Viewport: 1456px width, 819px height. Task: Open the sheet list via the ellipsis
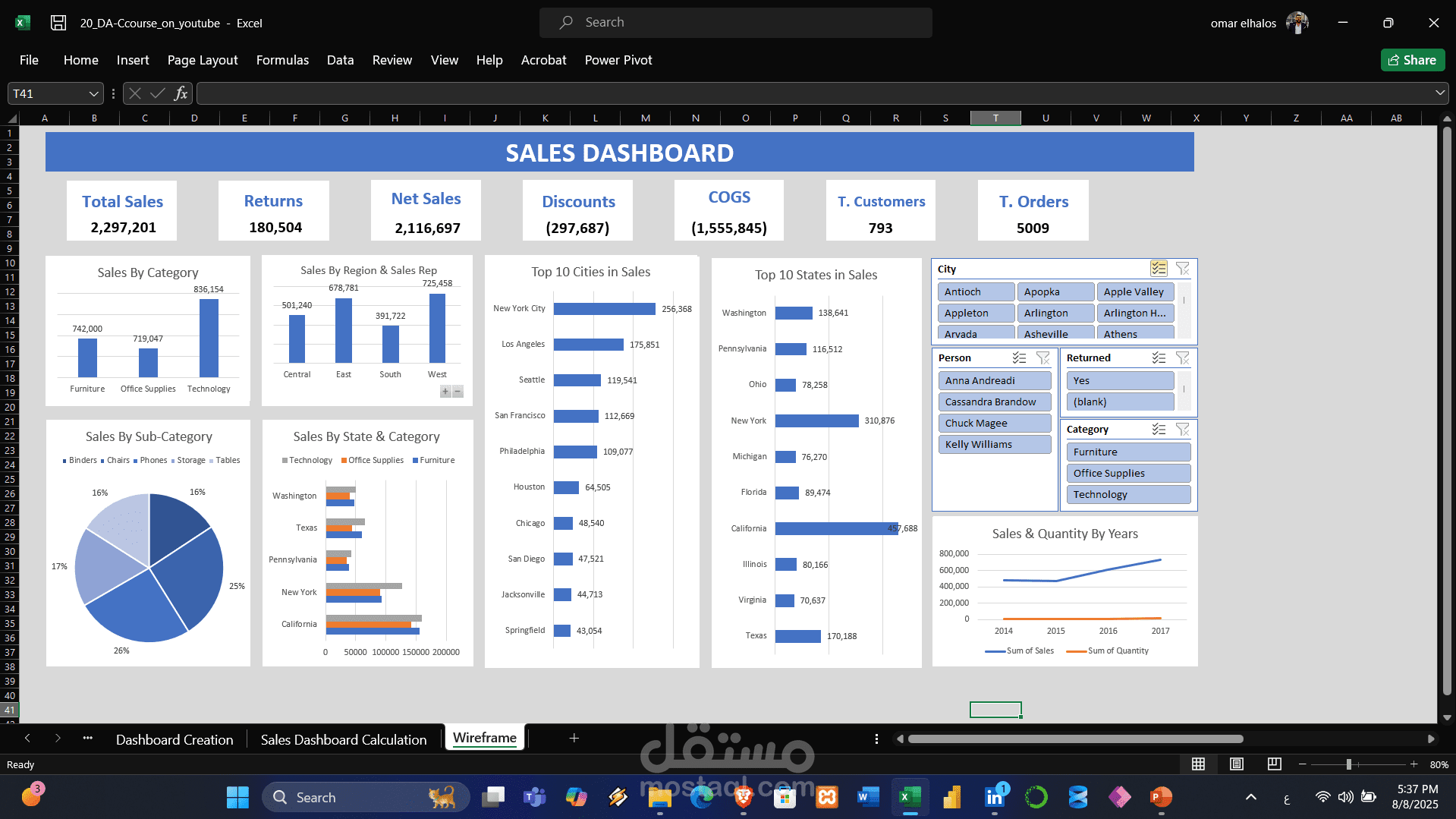point(88,738)
